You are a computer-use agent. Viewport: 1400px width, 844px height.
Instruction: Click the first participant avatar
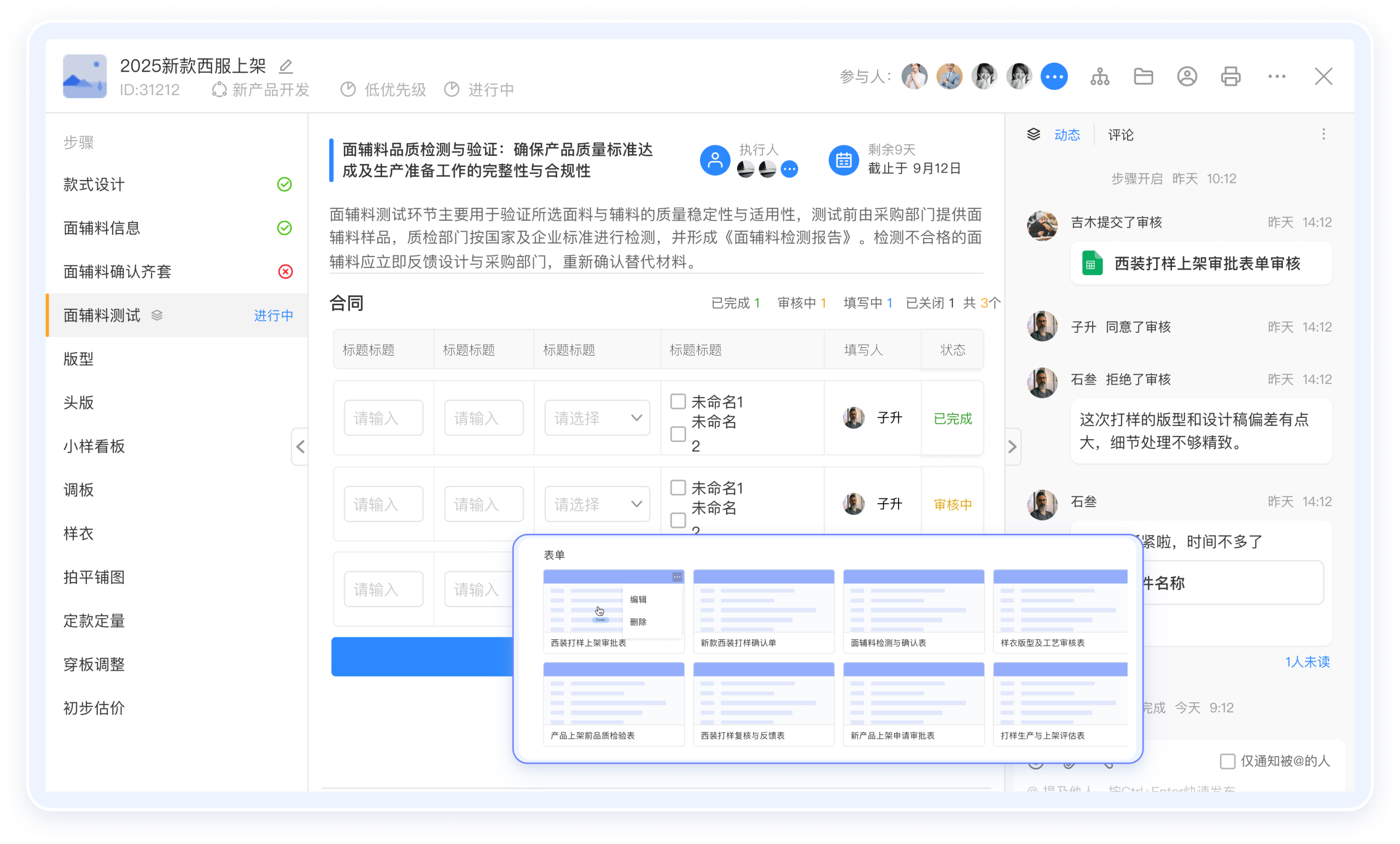pyautogui.click(x=914, y=76)
